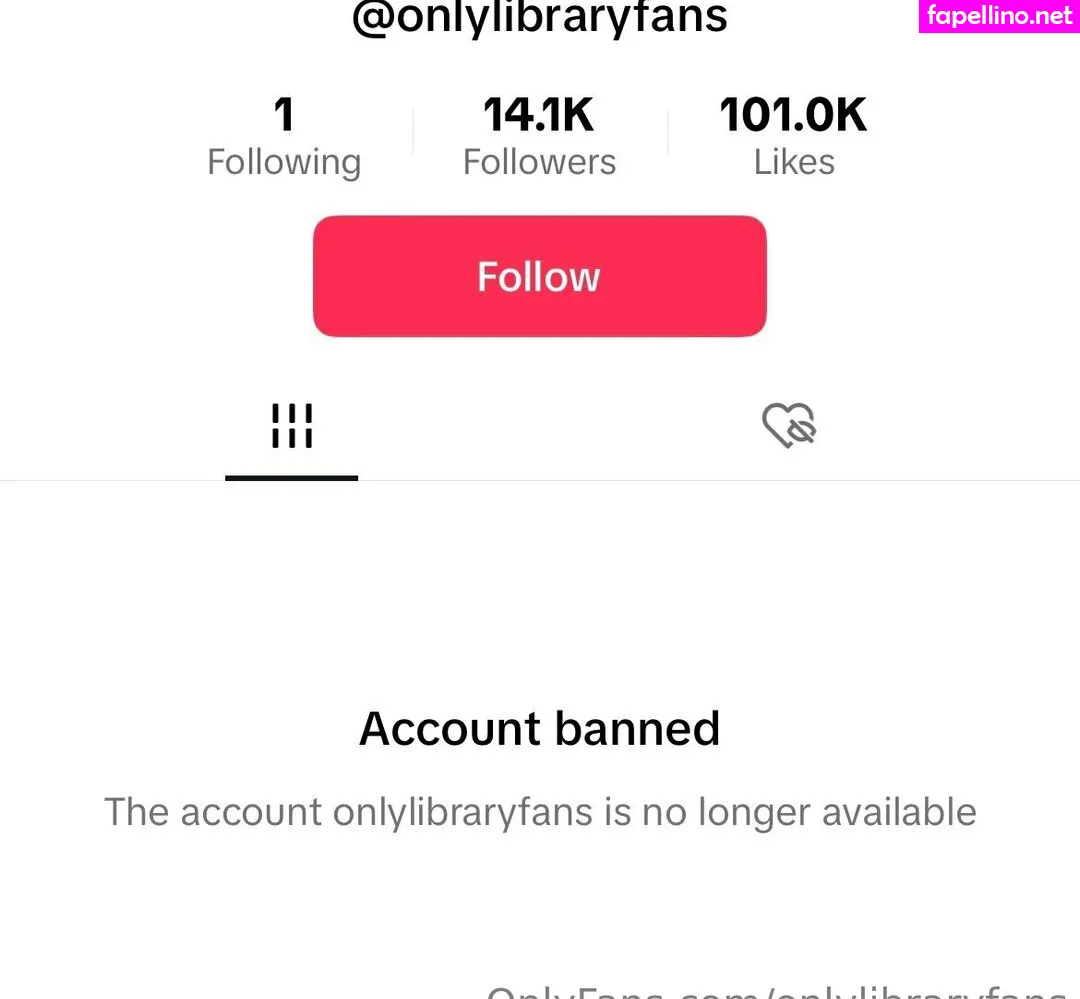Follow the onlylibraryfans account
Viewport: 1080px width, 999px height.
pos(539,275)
